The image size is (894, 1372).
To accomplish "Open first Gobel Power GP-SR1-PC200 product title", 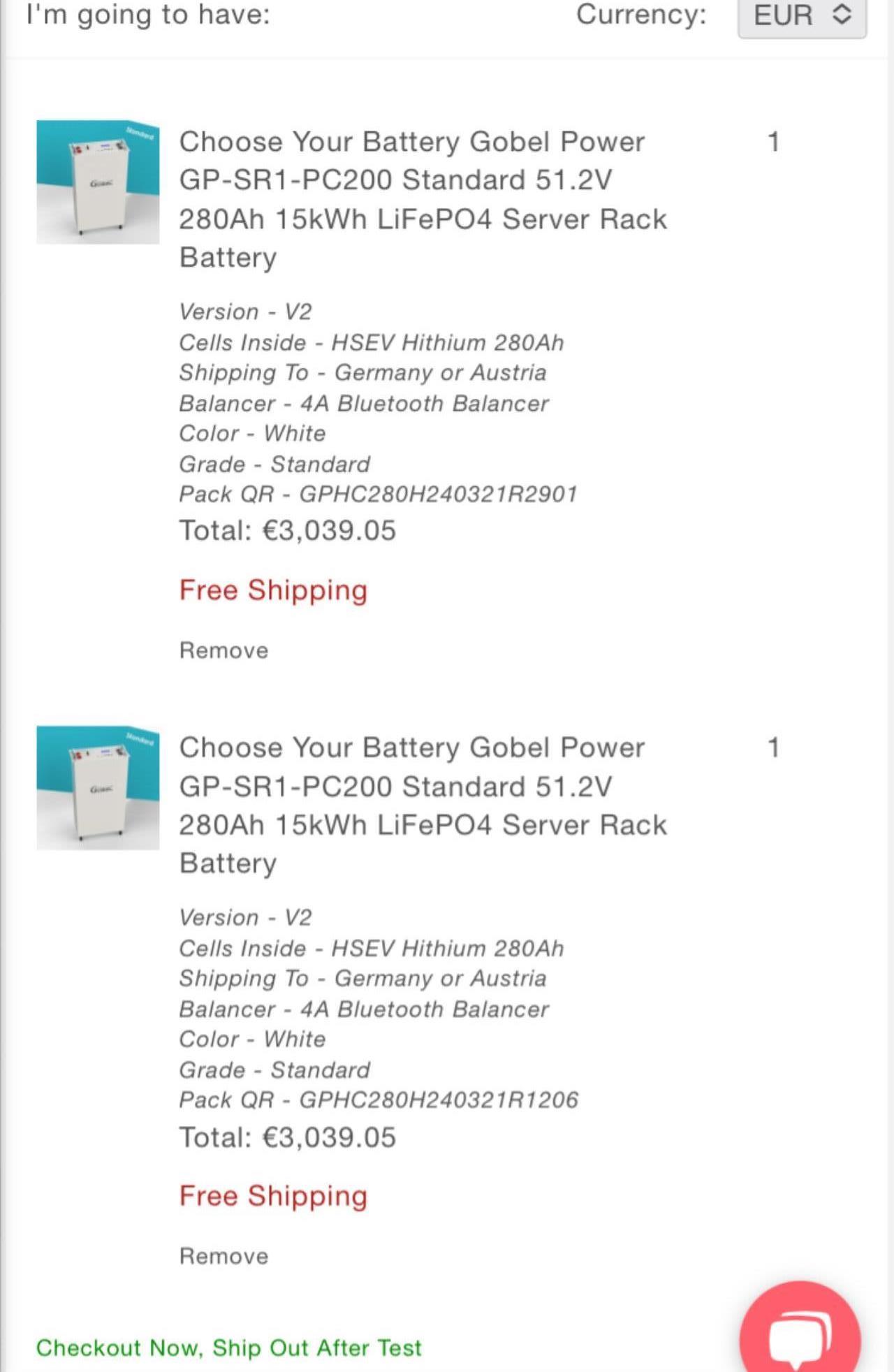I will click(x=423, y=199).
